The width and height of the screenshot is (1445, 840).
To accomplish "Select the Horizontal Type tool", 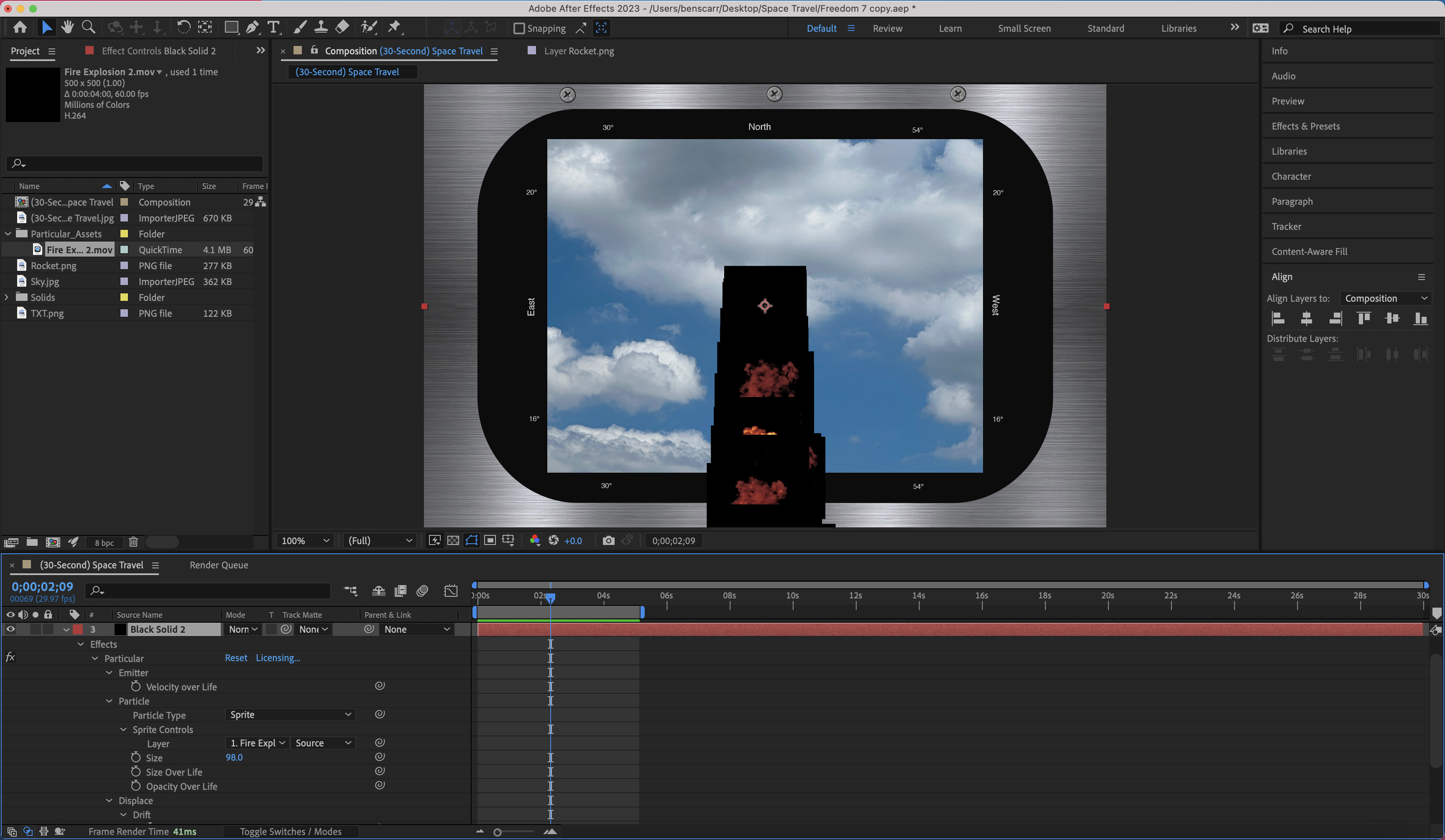I will click(273, 27).
